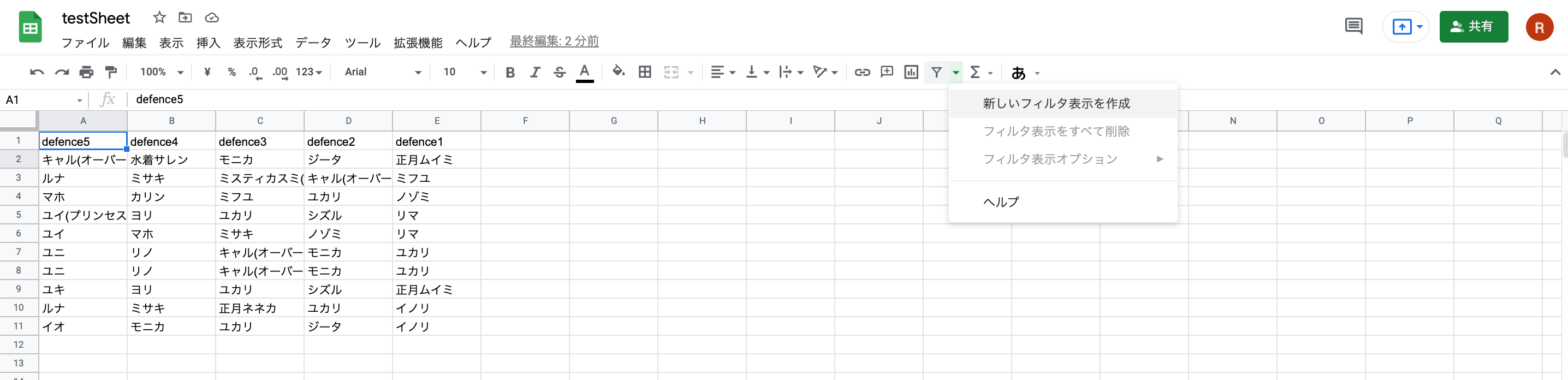The height and width of the screenshot is (380, 1568).
Task: Open the データ menu
Action: [x=313, y=43]
